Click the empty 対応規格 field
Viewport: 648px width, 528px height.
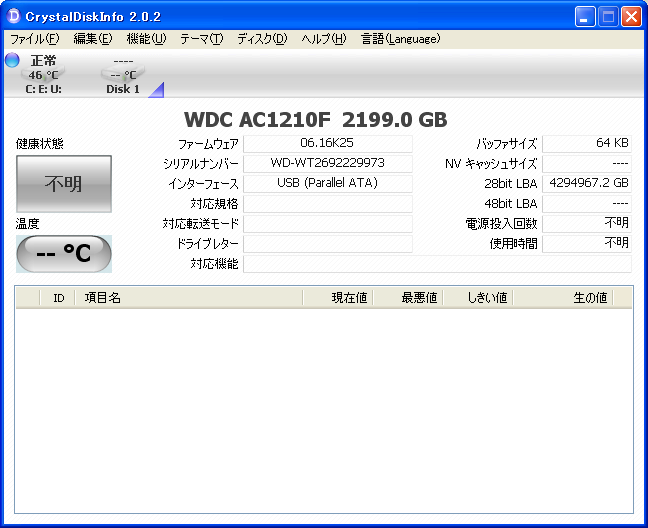(x=327, y=204)
